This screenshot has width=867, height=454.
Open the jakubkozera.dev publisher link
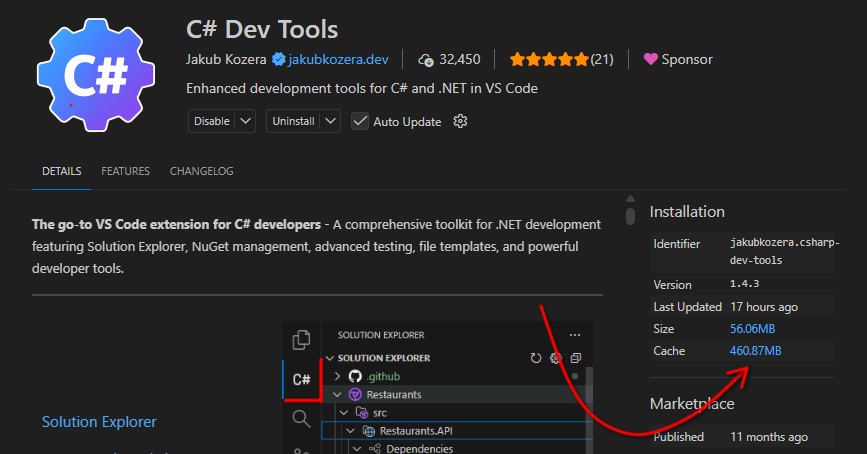pyautogui.click(x=338, y=59)
